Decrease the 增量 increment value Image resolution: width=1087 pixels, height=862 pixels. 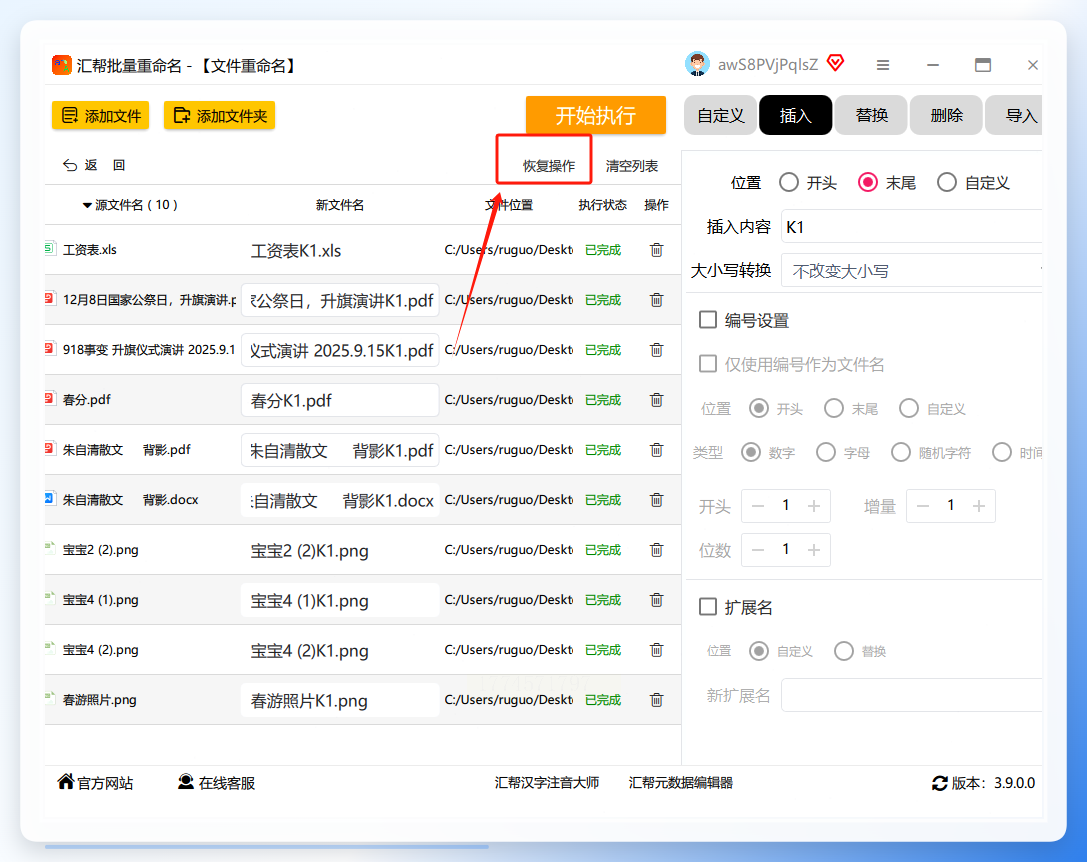point(923,506)
